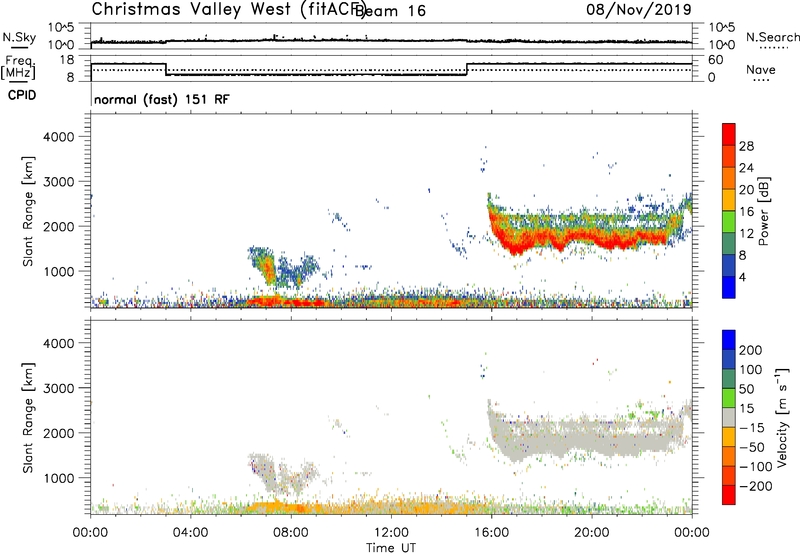The image size is (800, 554).
Task: Click the 'Velocity [m s-1]' colorbar title
Action: point(782,417)
